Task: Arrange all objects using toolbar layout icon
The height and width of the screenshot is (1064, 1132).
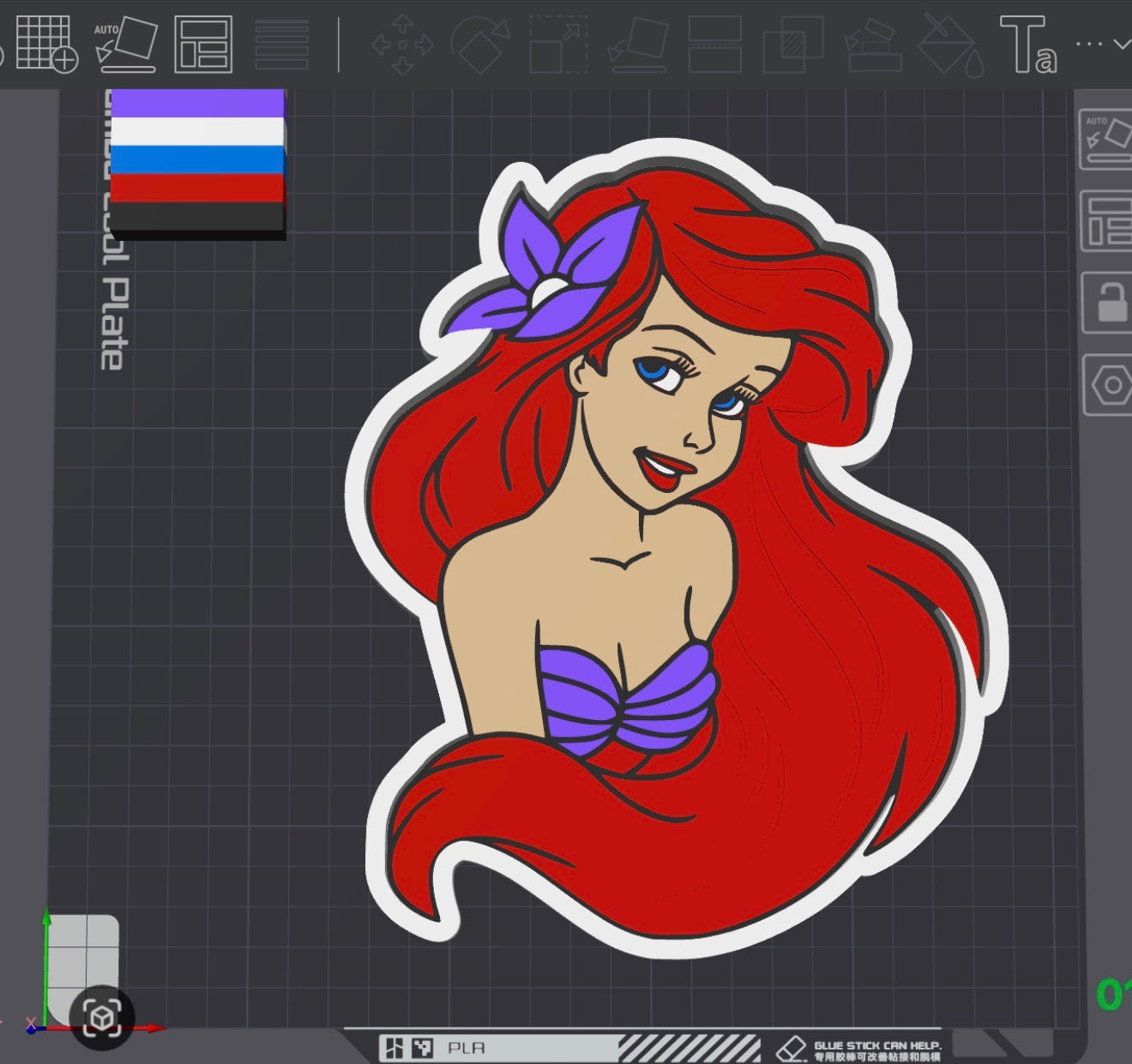Action: pyautogui.click(x=203, y=44)
